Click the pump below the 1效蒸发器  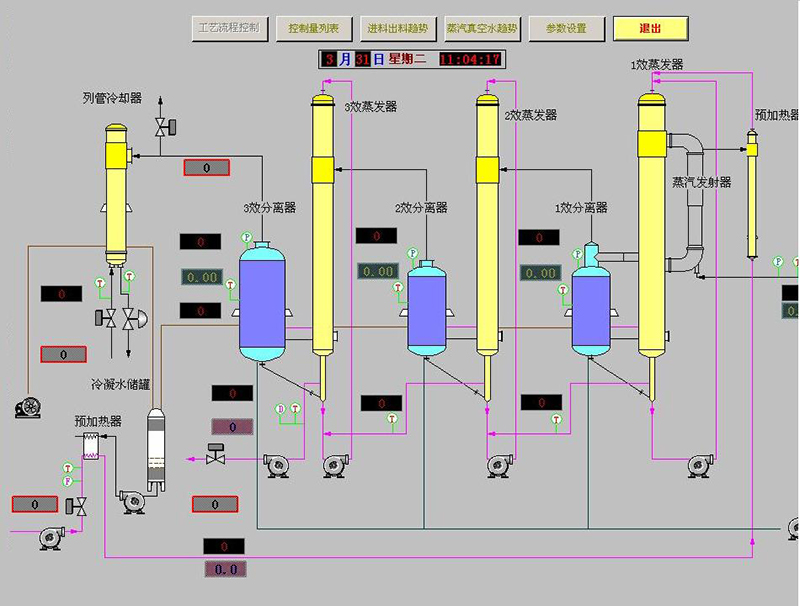pyautogui.click(x=700, y=465)
